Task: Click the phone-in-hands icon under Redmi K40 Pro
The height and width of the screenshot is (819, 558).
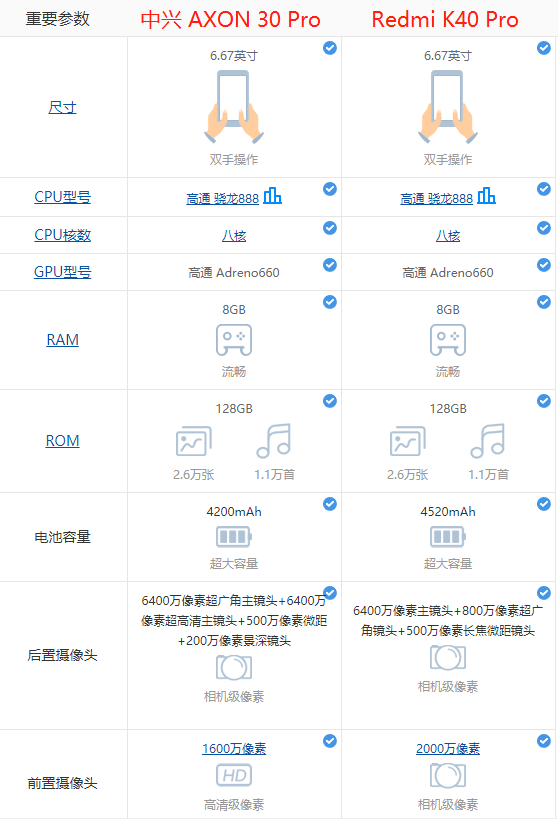Action: (x=448, y=107)
